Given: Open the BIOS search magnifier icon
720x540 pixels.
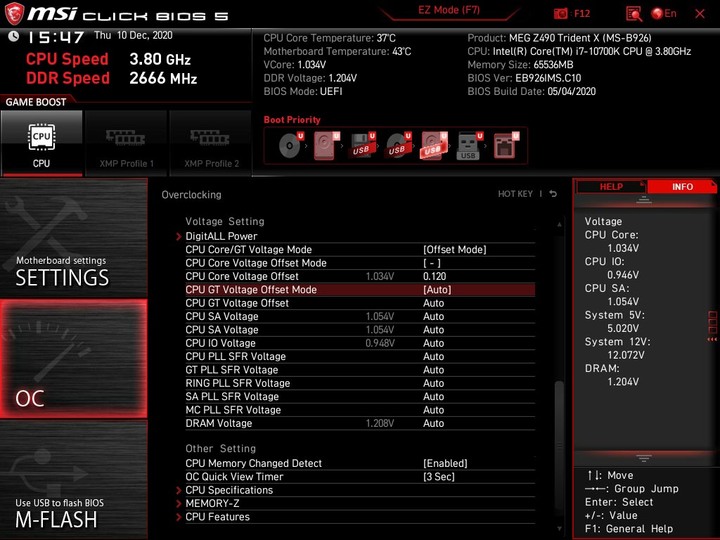Looking at the screenshot, I should click(634, 14).
